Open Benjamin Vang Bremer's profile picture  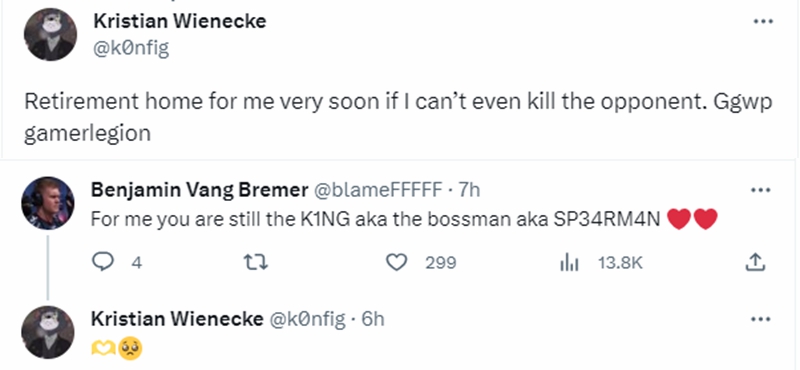click(48, 203)
